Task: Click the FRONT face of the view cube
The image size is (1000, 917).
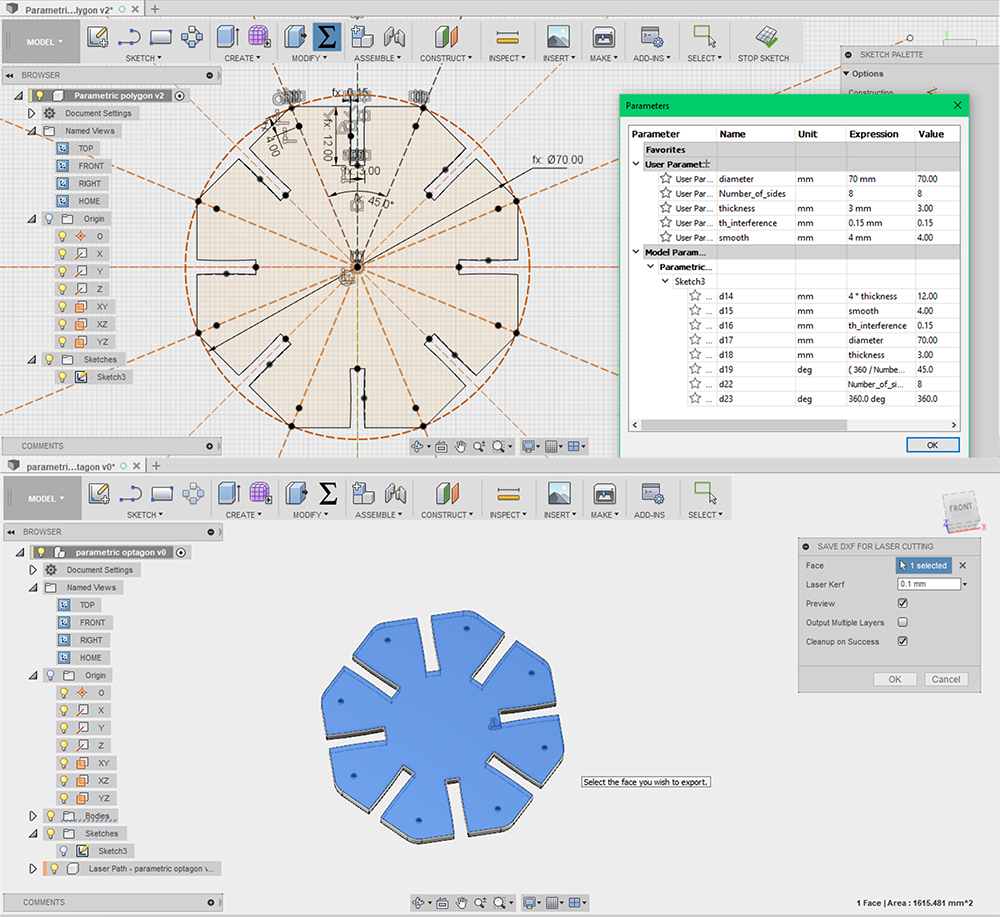Action: coord(959,509)
